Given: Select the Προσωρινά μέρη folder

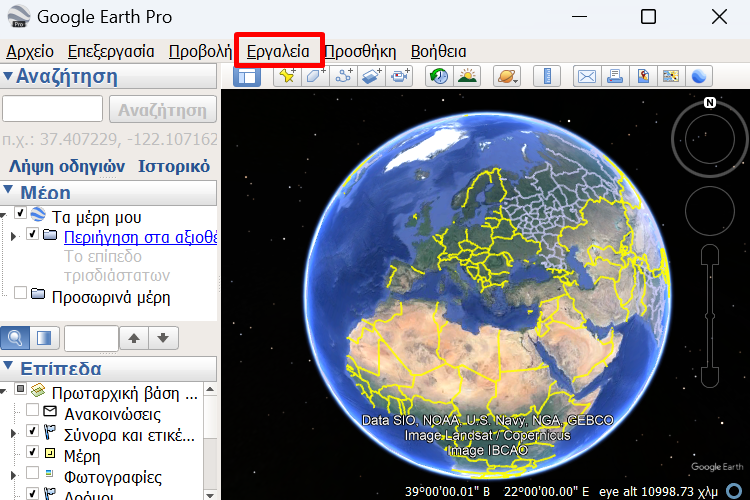Looking at the screenshot, I should (x=111, y=297).
